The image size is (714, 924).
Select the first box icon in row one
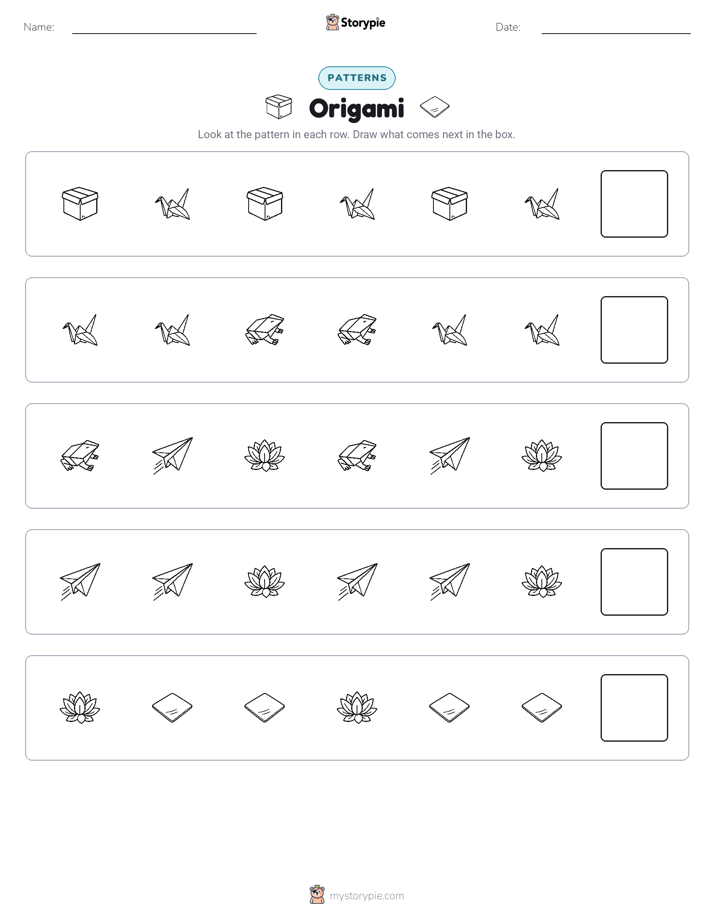(80, 204)
